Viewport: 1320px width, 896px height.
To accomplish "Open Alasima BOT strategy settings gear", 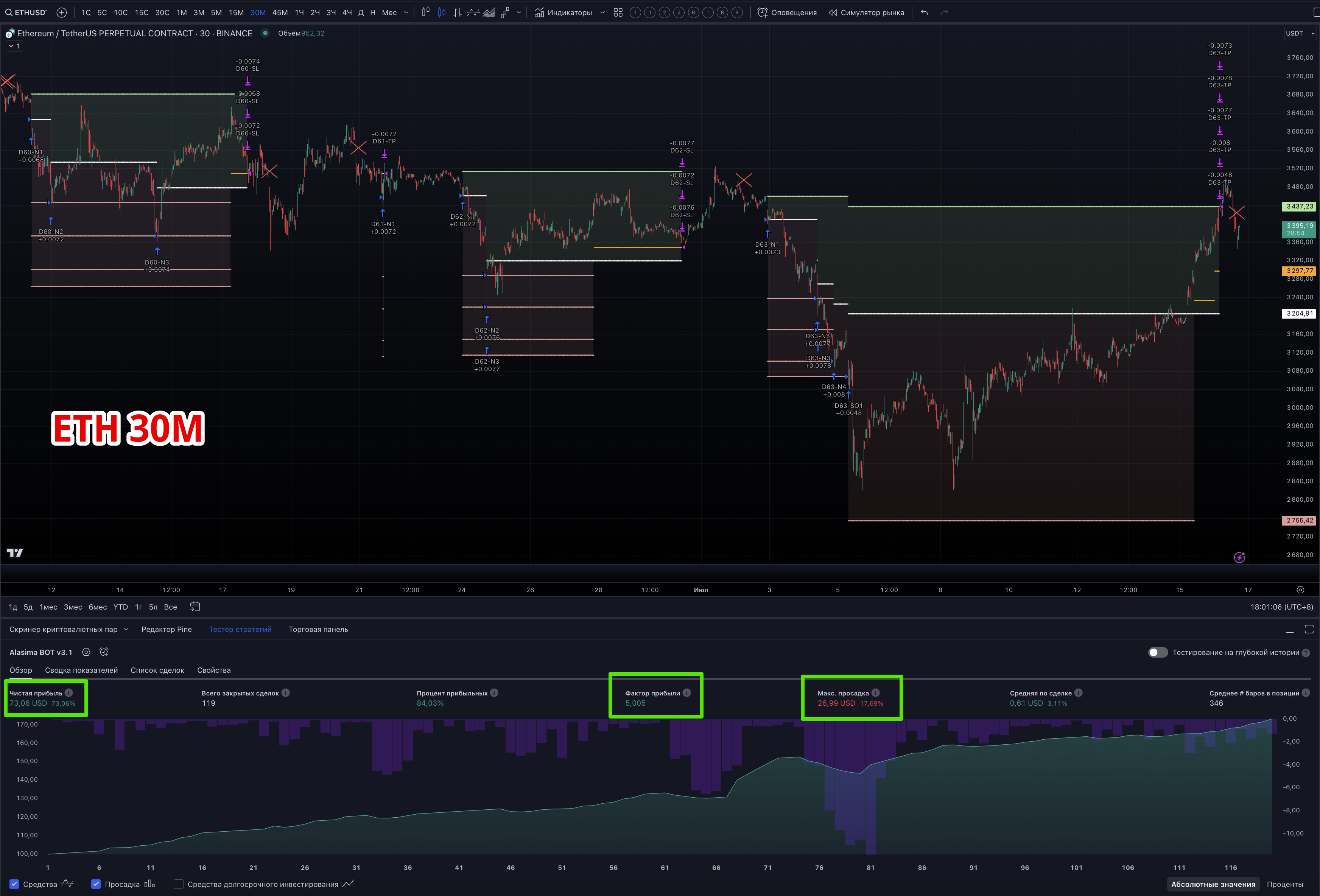I will point(86,652).
